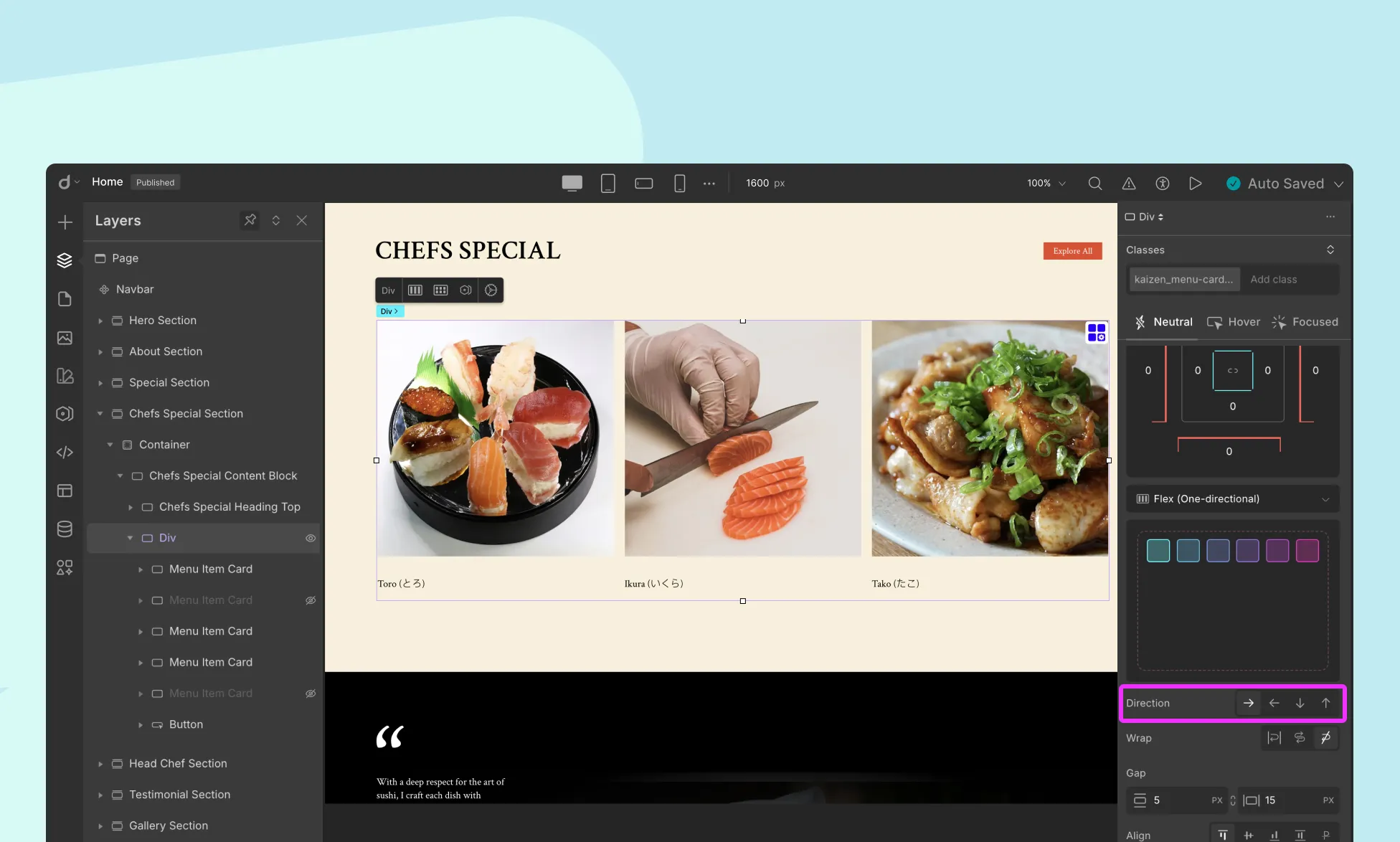Select the first wrap option icon
Screen dimensions: 1400x842
click(x=1274, y=738)
